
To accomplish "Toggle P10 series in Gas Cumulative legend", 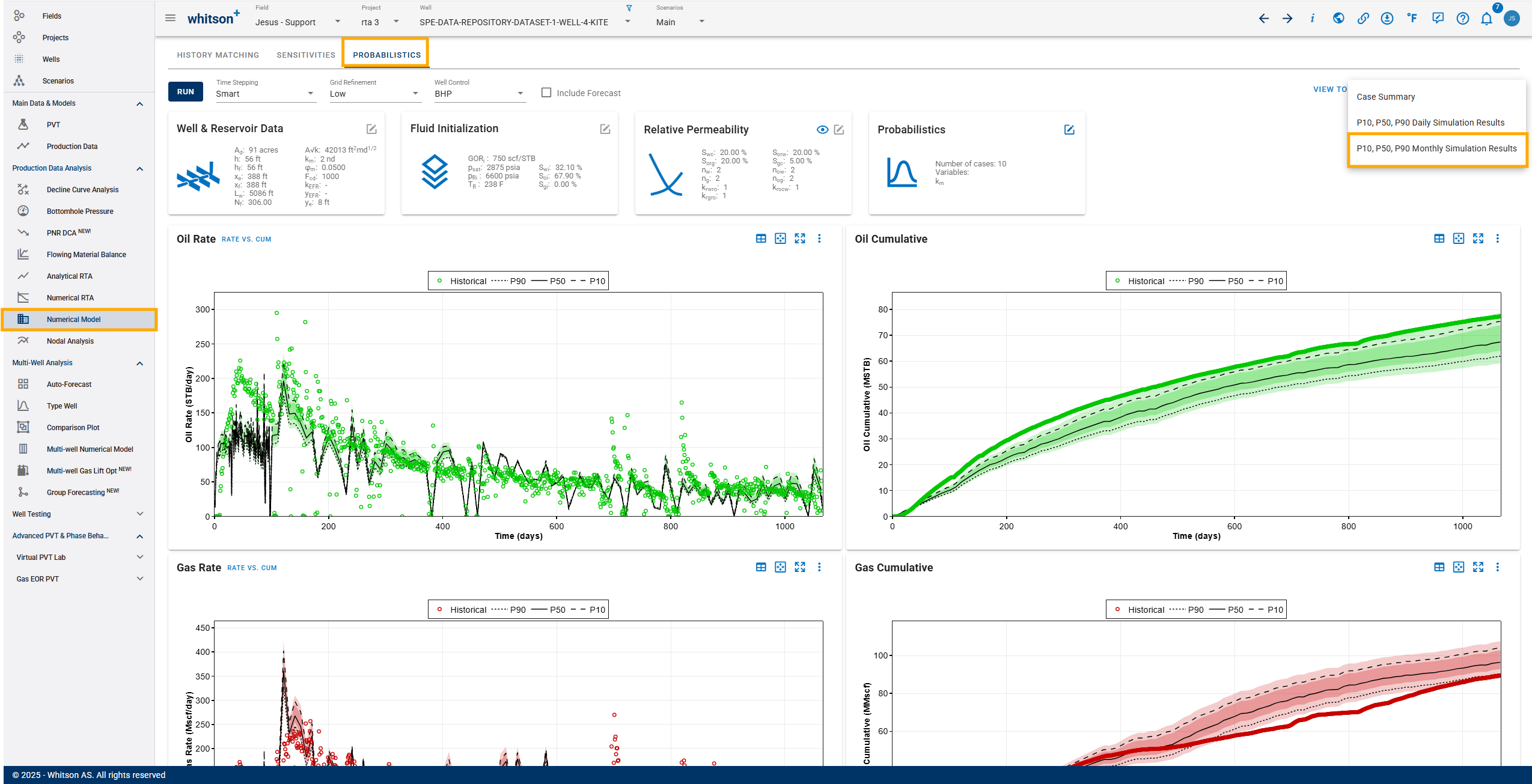I will coord(1266,610).
